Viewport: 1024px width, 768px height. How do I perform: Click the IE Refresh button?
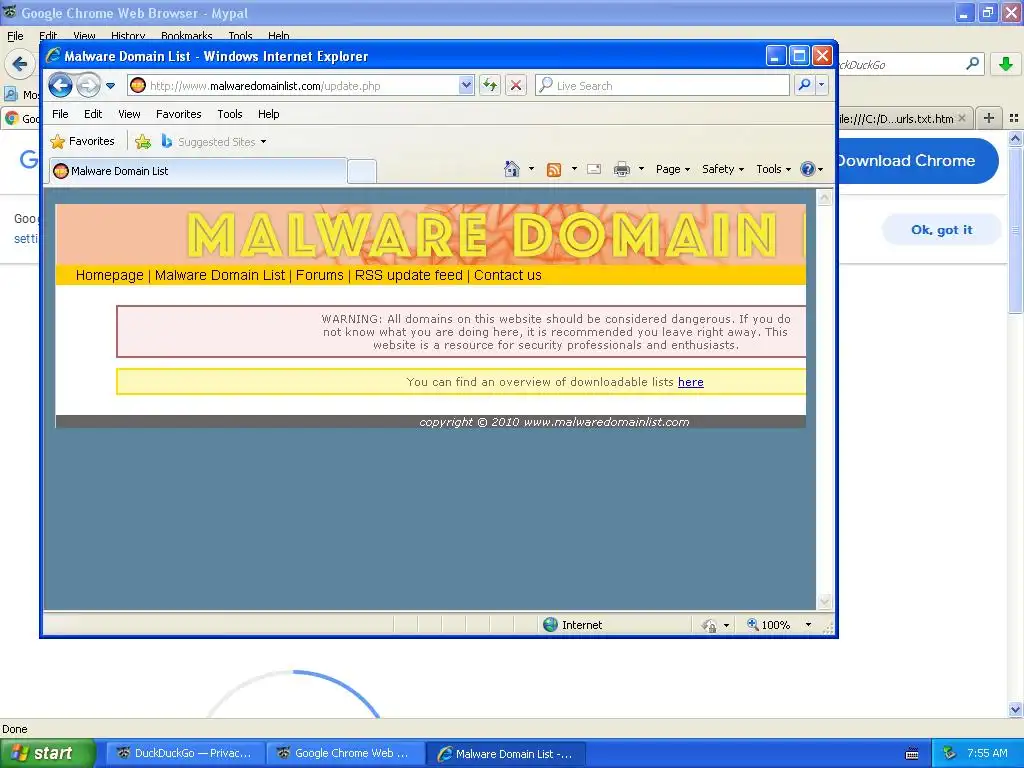(x=490, y=86)
